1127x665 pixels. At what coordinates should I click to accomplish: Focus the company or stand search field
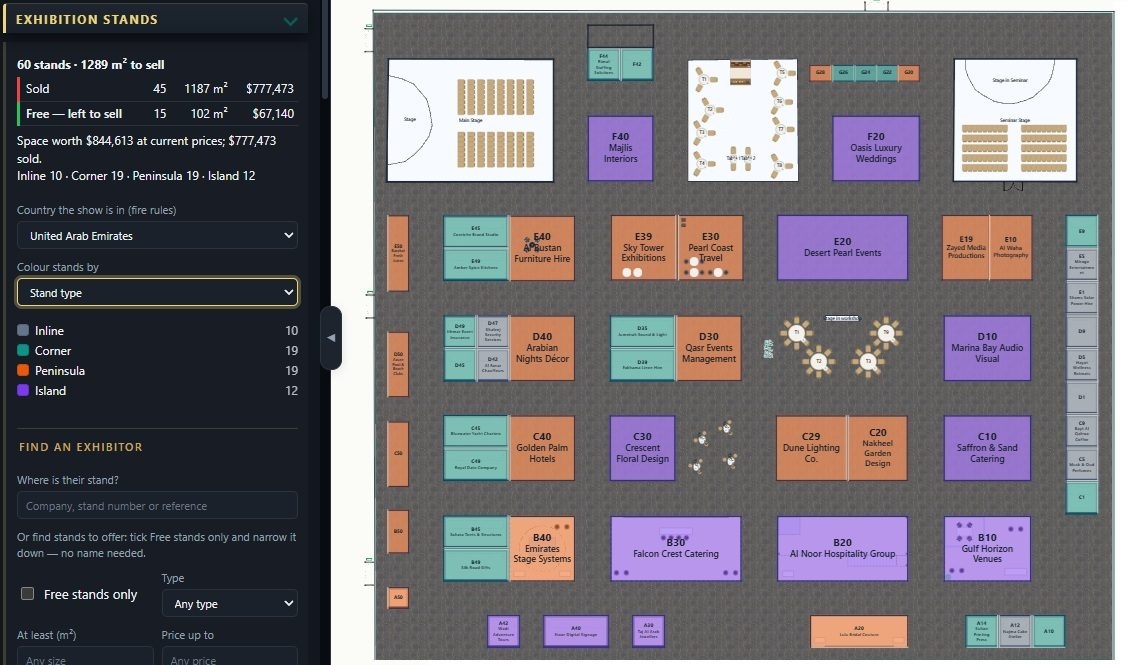(157, 505)
